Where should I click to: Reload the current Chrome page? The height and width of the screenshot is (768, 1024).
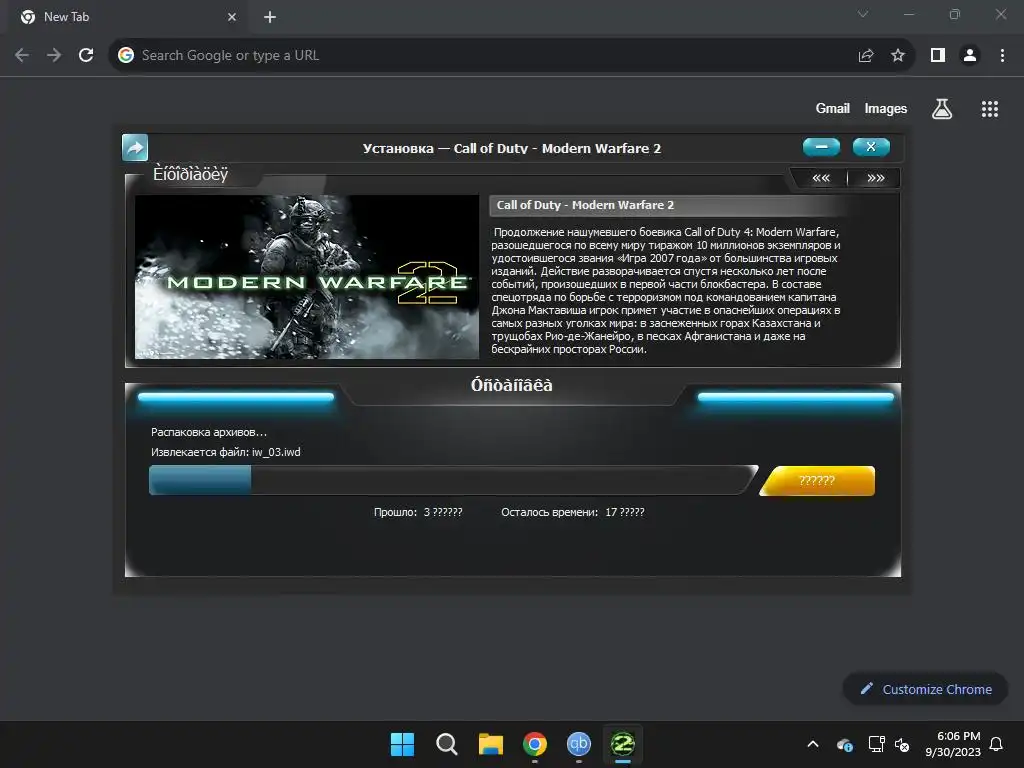(86, 56)
